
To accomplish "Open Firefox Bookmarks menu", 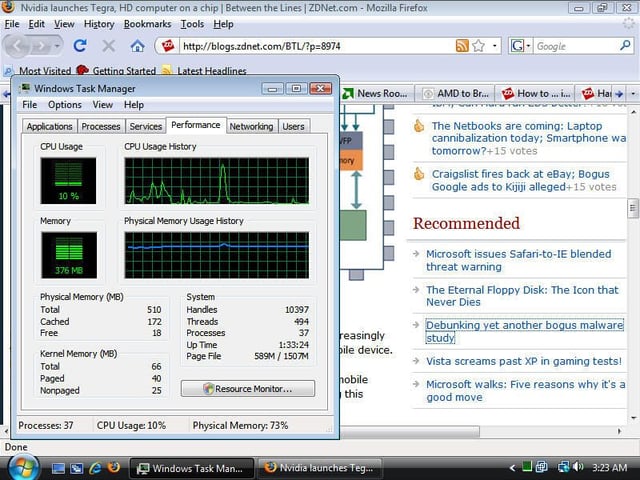I will (x=147, y=24).
